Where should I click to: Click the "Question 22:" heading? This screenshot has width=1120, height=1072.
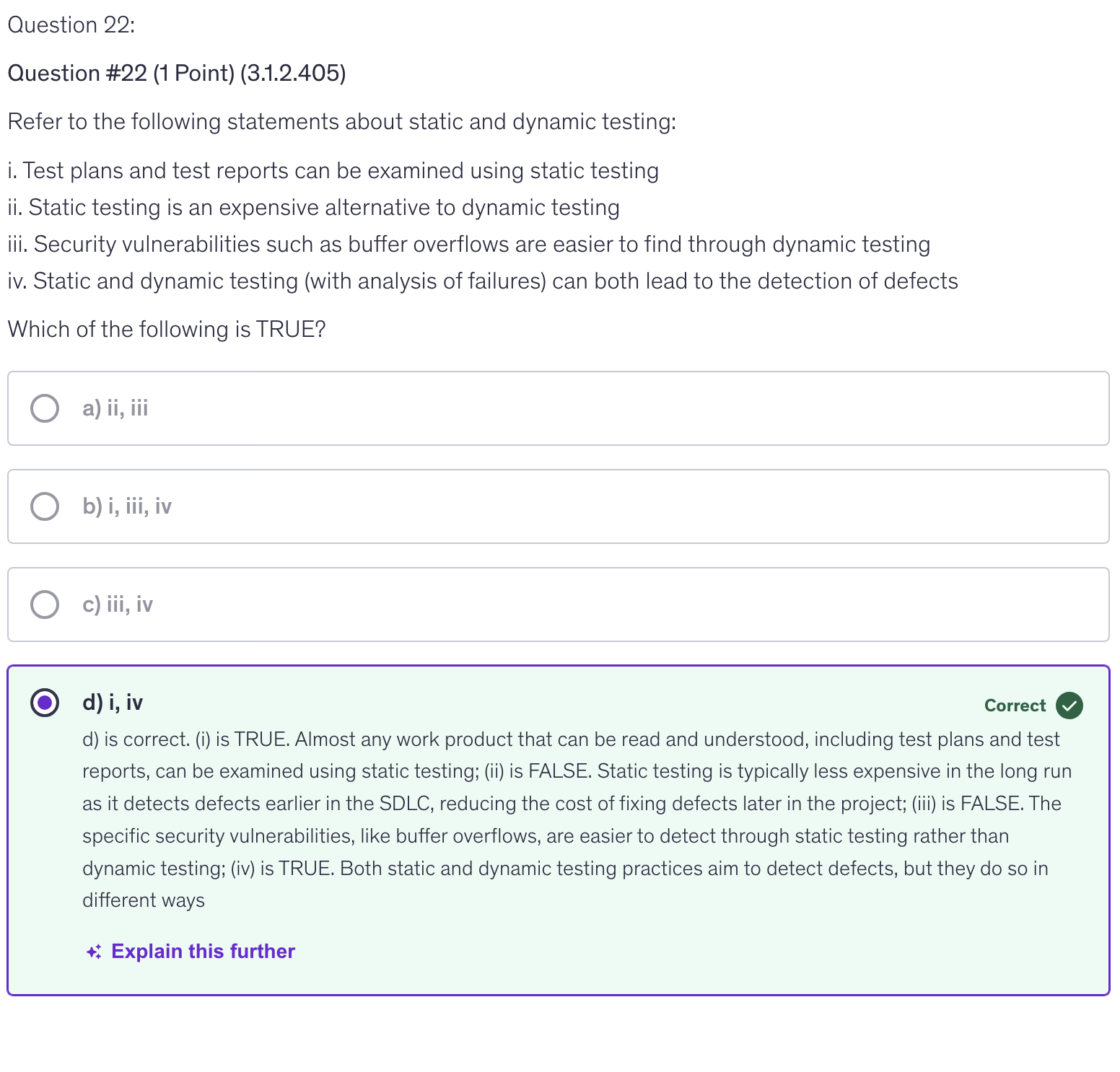[x=71, y=25]
